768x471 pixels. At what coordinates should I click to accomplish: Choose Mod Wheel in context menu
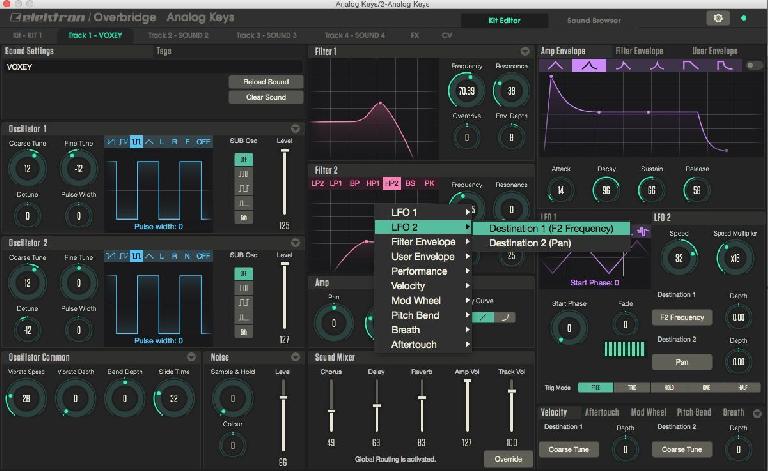(424, 301)
